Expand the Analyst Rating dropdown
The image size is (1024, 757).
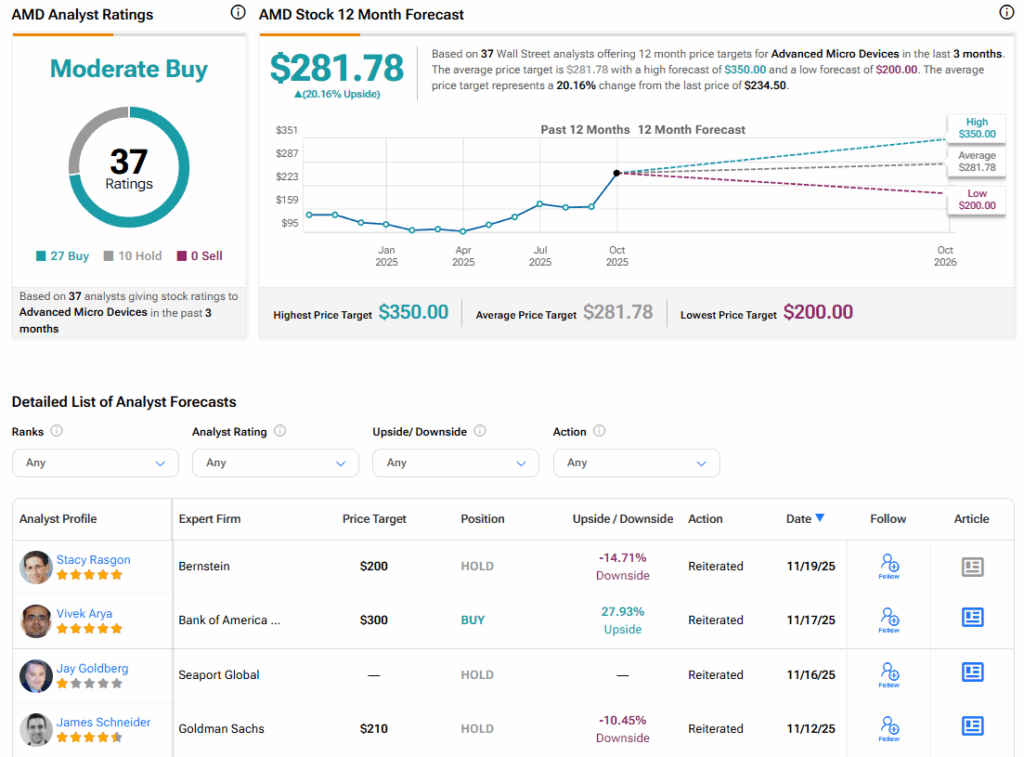275,463
